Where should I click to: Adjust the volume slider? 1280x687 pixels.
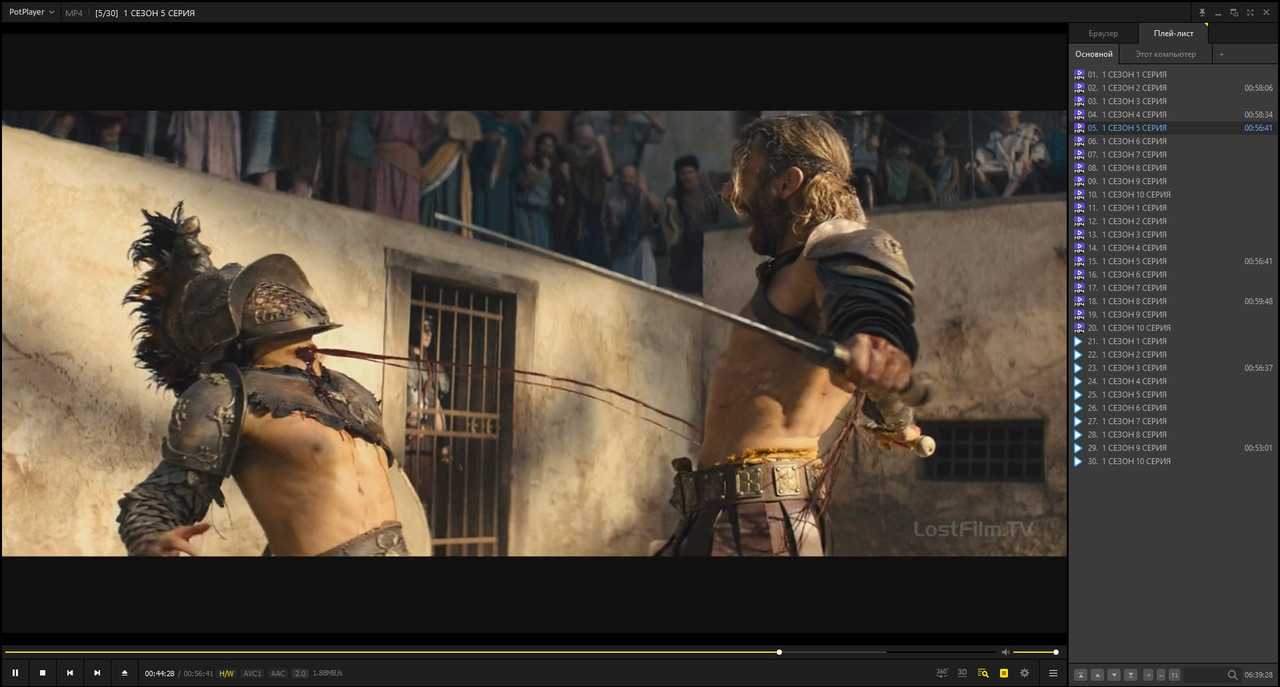click(x=1035, y=652)
